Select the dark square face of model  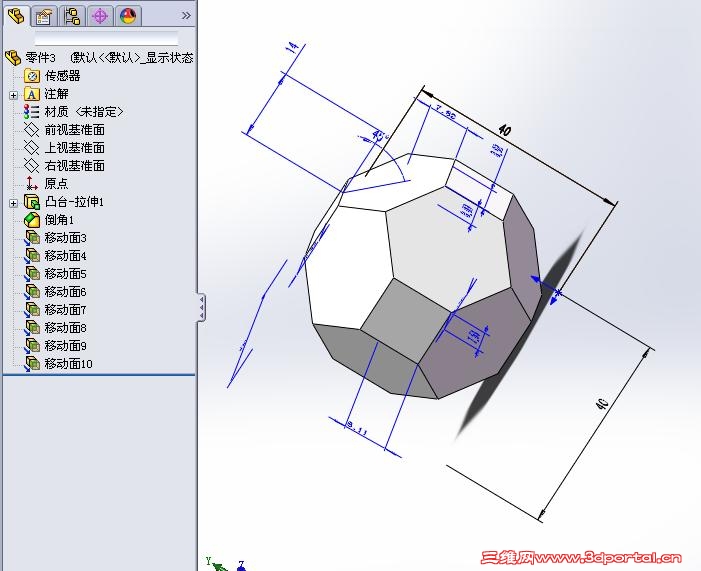[x=405, y=320]
